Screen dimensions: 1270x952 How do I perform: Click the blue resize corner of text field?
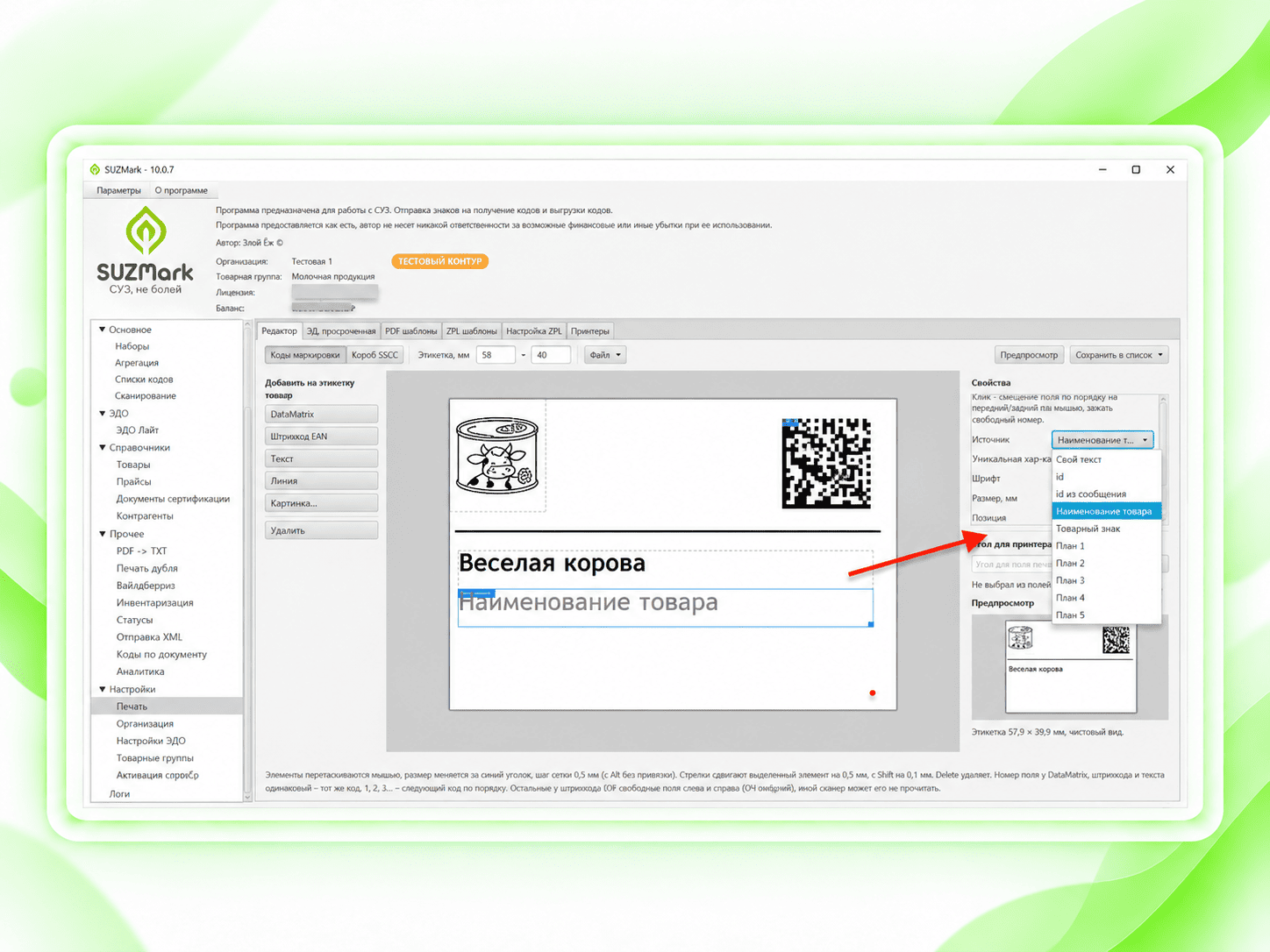click(871, 624)
